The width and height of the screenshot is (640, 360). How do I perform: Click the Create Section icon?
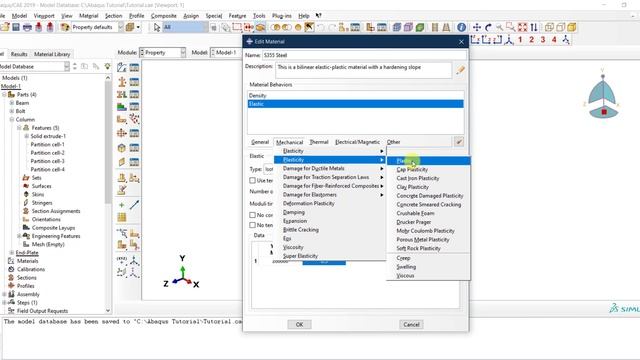click(x=122, y=82)
